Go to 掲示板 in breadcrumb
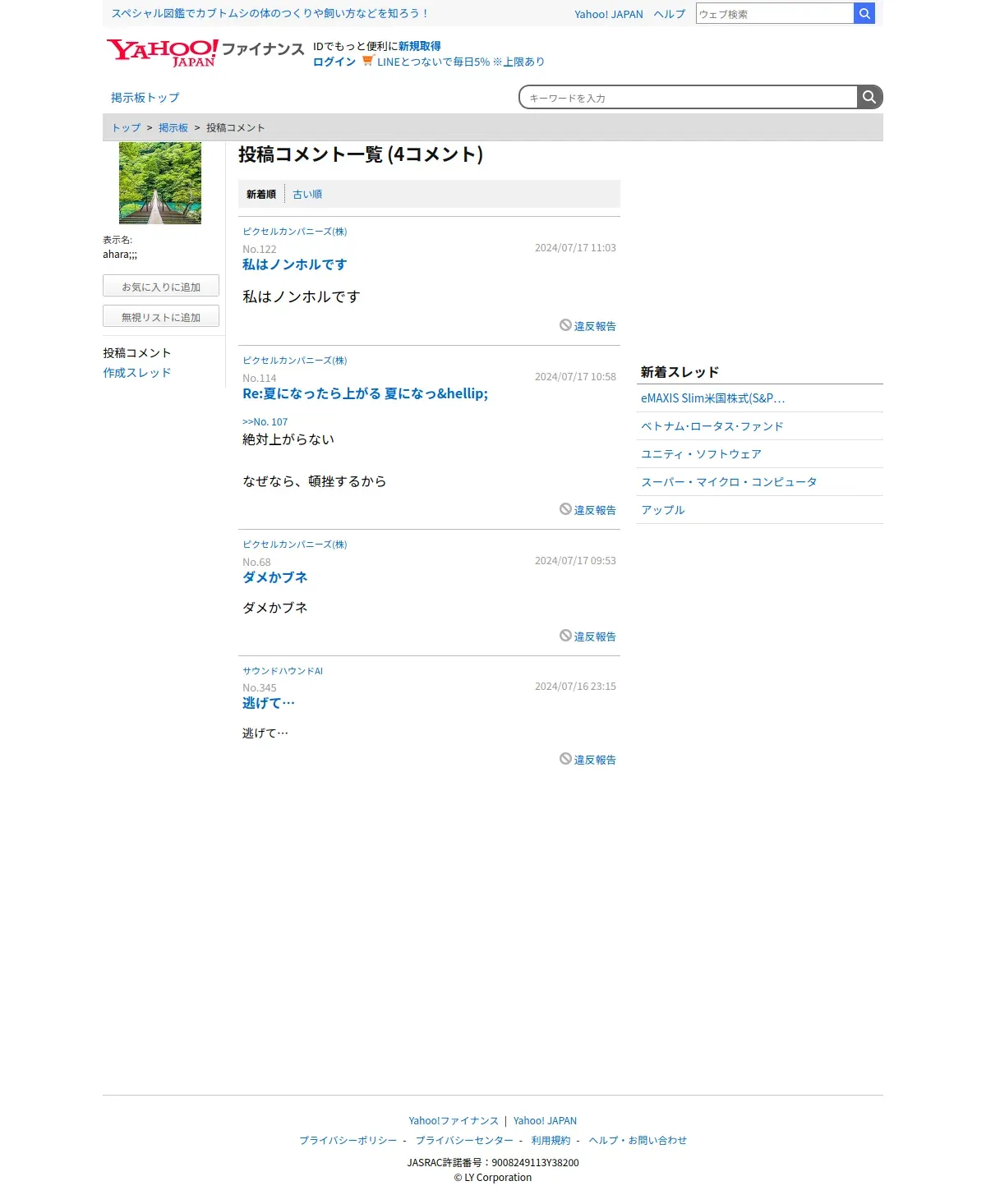This screenshot has width=986, height=1204. [173, 128]
